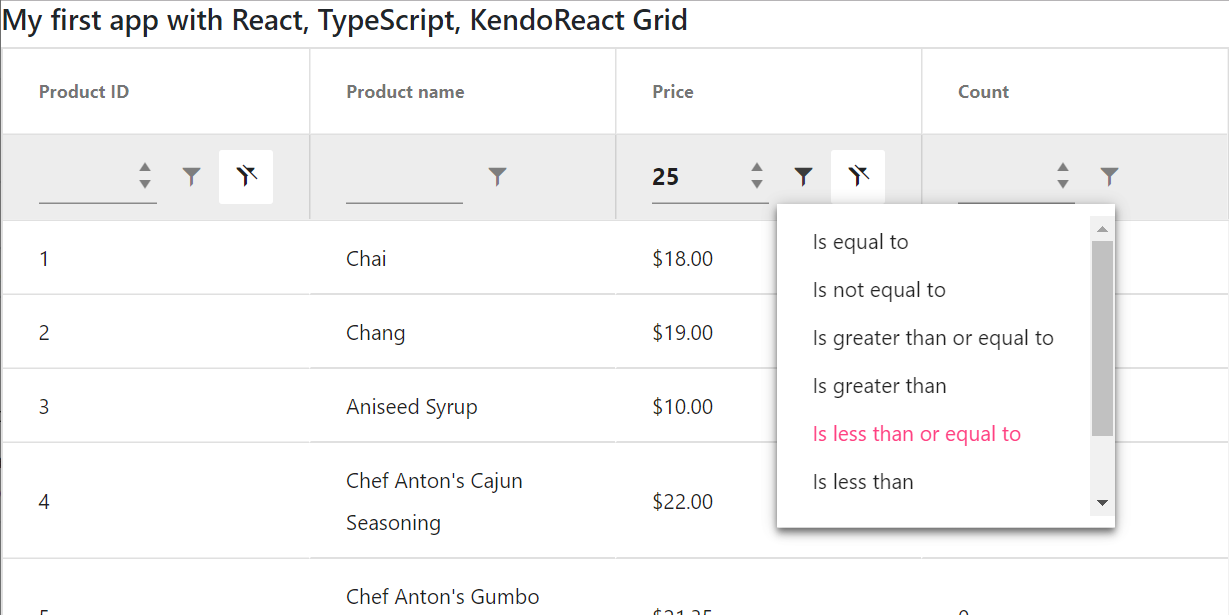Select 'Is equal to' filter operator
Screen dimensions: 1229x615
858,241
